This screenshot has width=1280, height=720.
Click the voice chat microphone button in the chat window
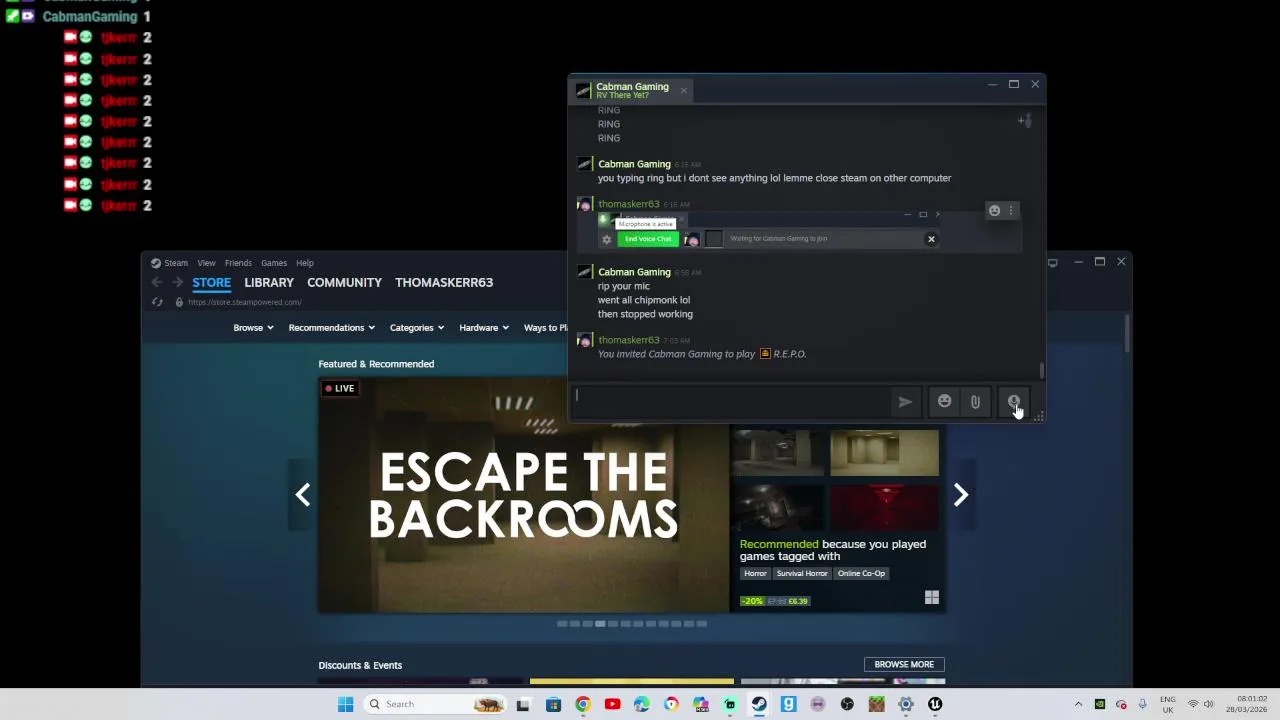click(x=1014, y=402)
